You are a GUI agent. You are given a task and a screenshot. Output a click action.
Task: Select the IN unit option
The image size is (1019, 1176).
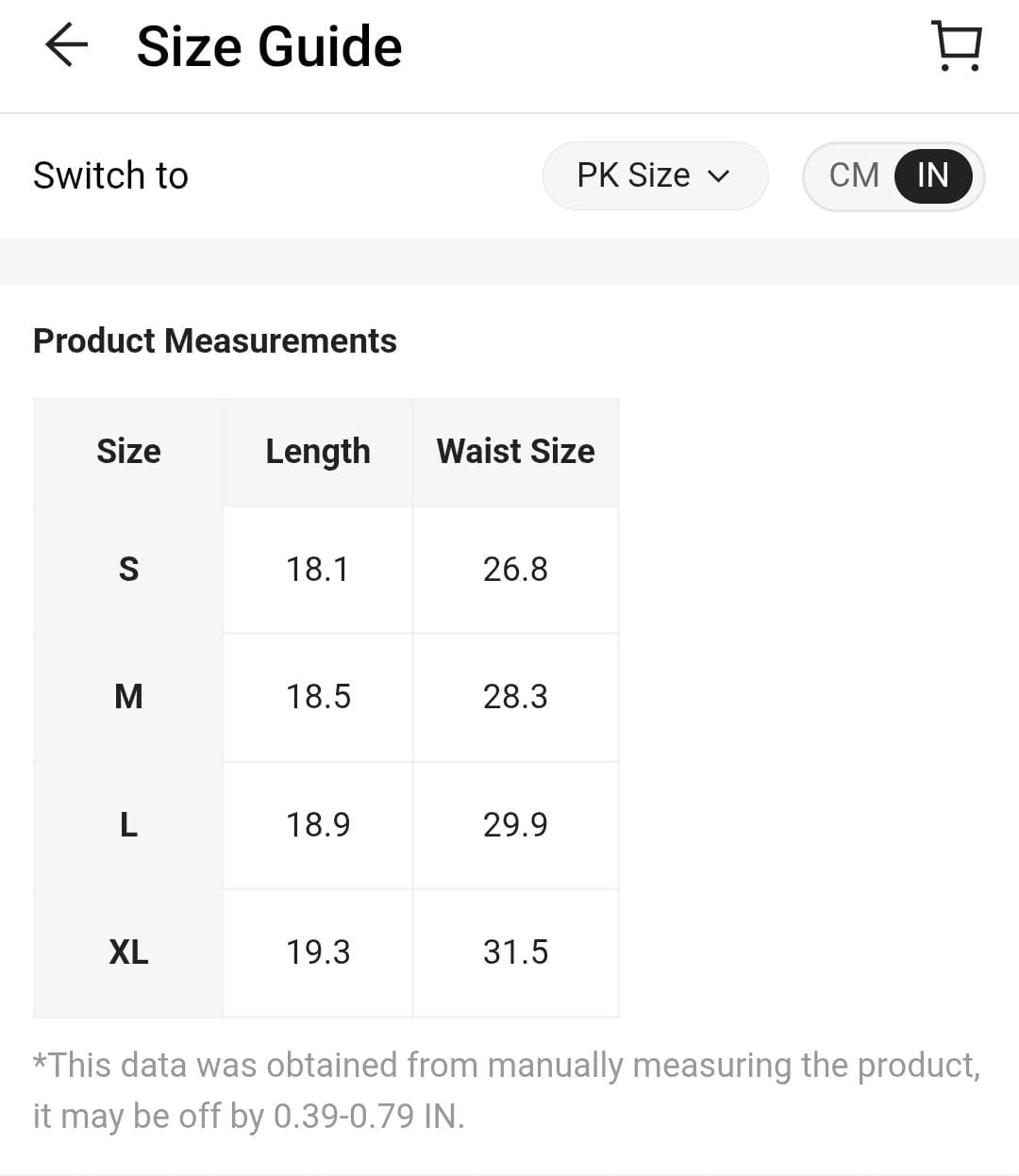(932, 175)
